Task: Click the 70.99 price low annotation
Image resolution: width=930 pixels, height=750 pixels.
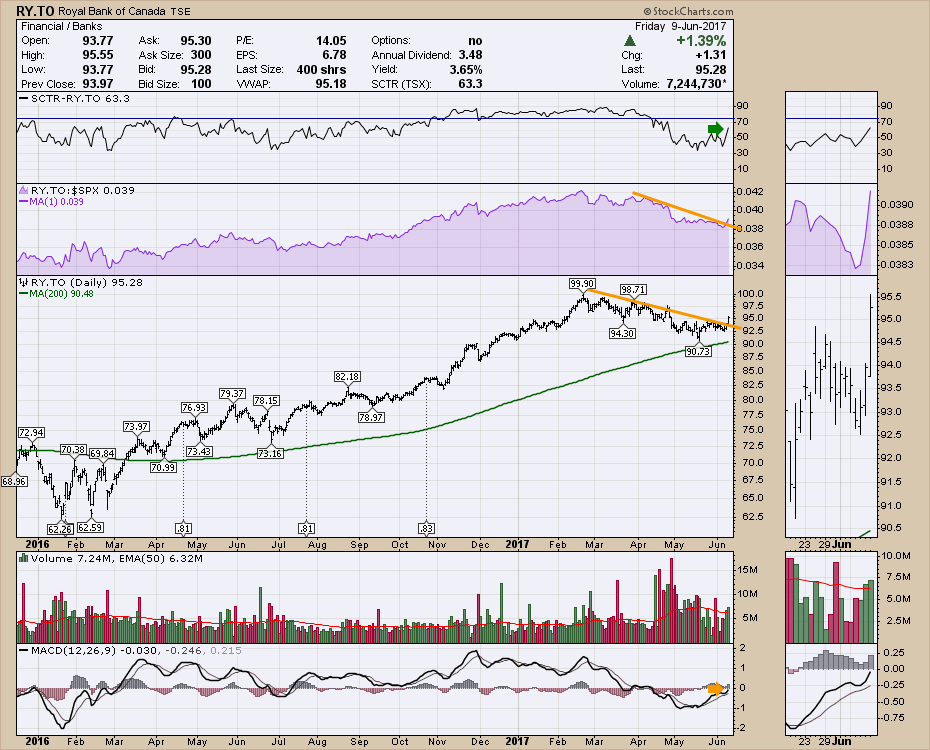Action: click(163, 467)
